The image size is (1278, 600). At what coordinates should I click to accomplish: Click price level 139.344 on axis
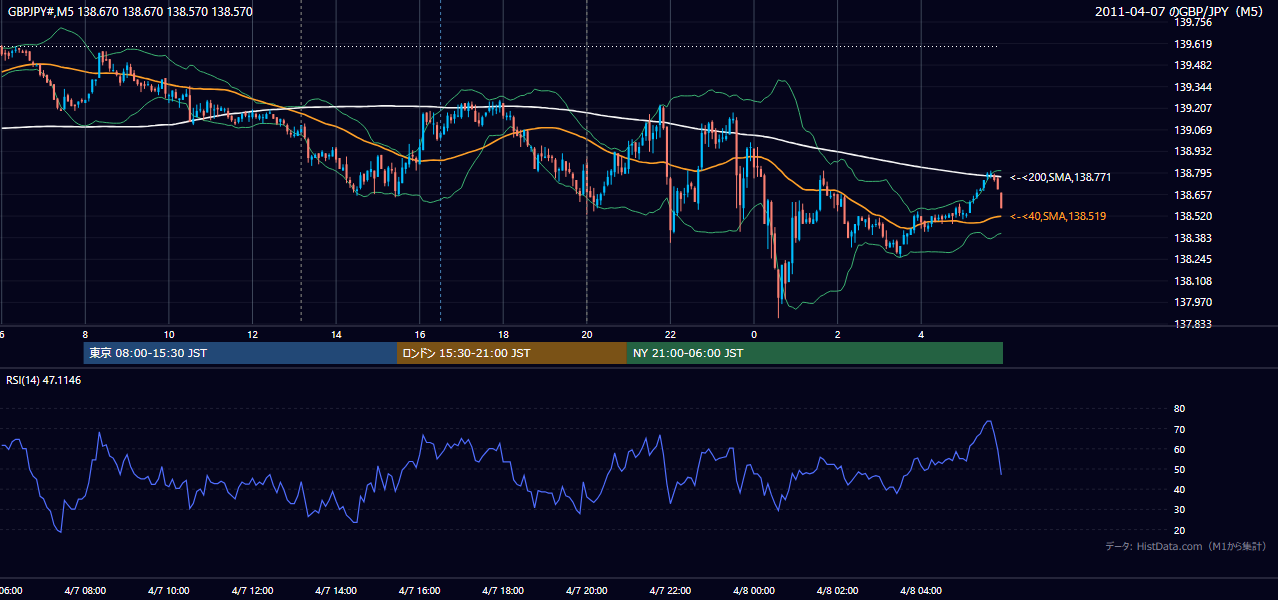1193,87
